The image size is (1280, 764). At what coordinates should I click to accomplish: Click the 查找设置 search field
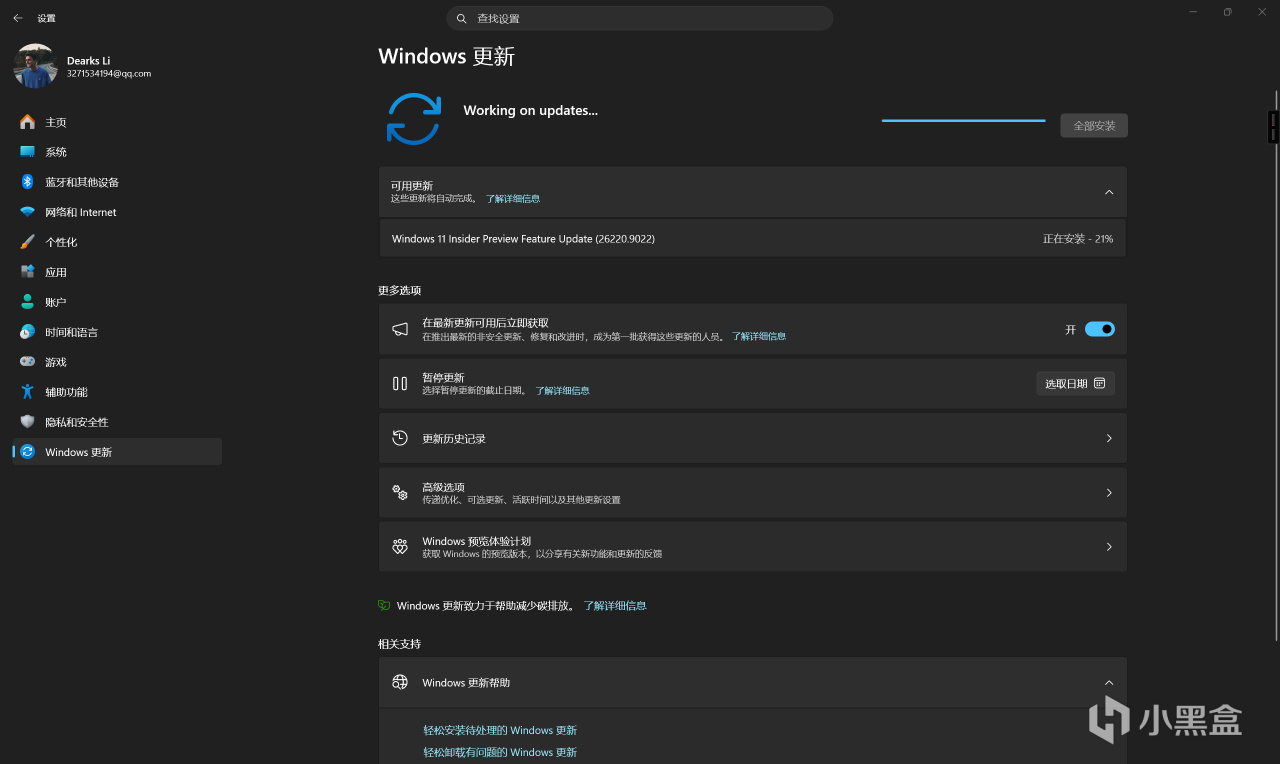(640, 18)
